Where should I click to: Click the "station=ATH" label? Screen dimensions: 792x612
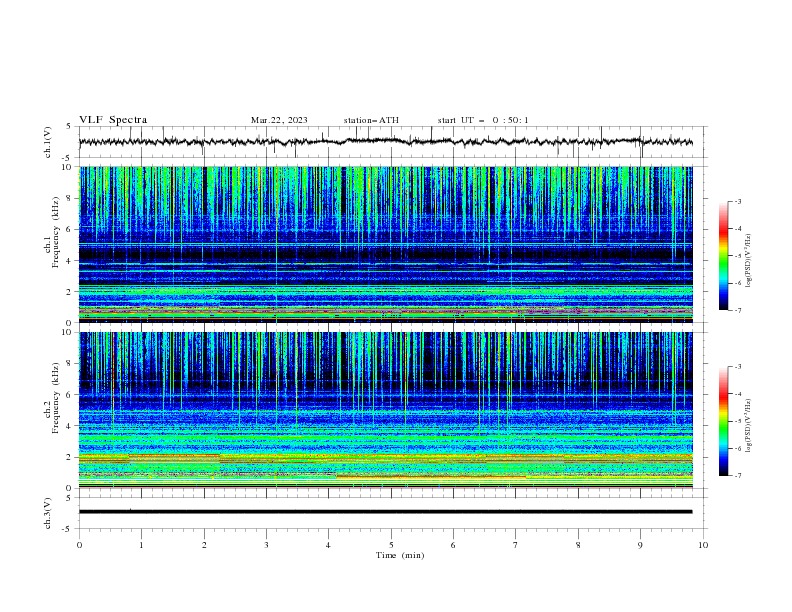(x=371, y=120)
